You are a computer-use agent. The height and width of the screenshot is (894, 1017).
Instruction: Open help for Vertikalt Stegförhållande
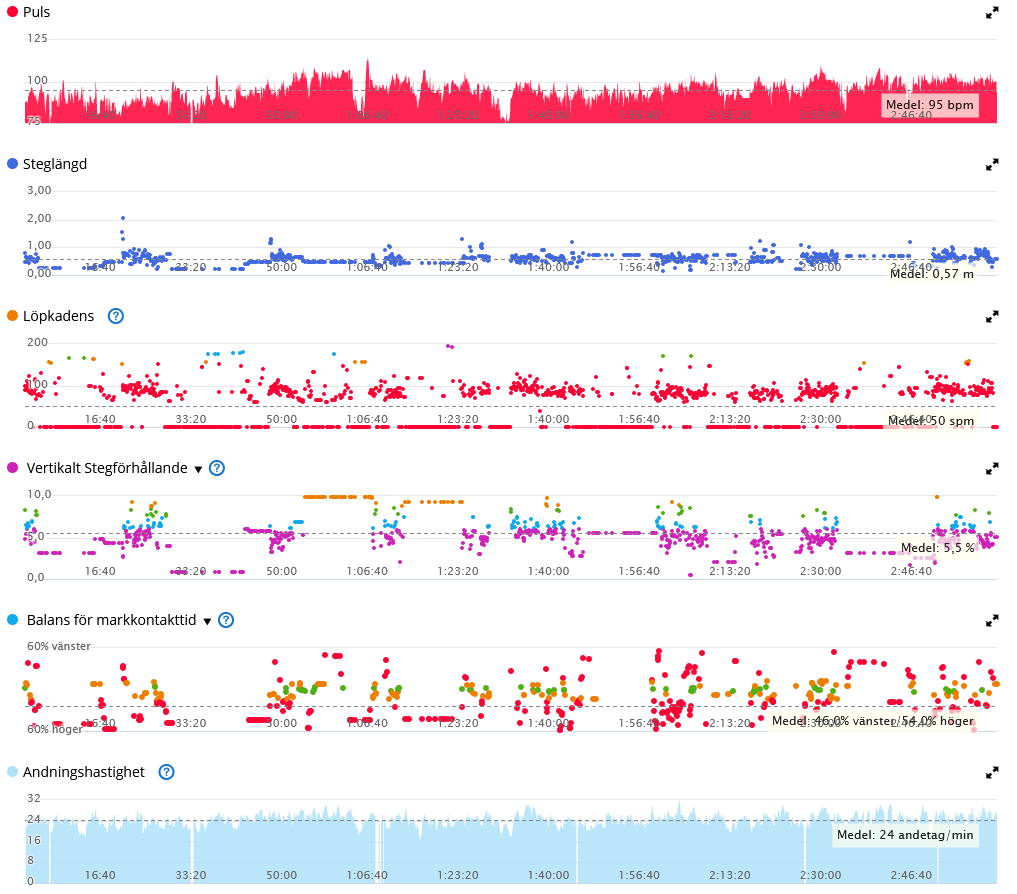pos(217,468)
